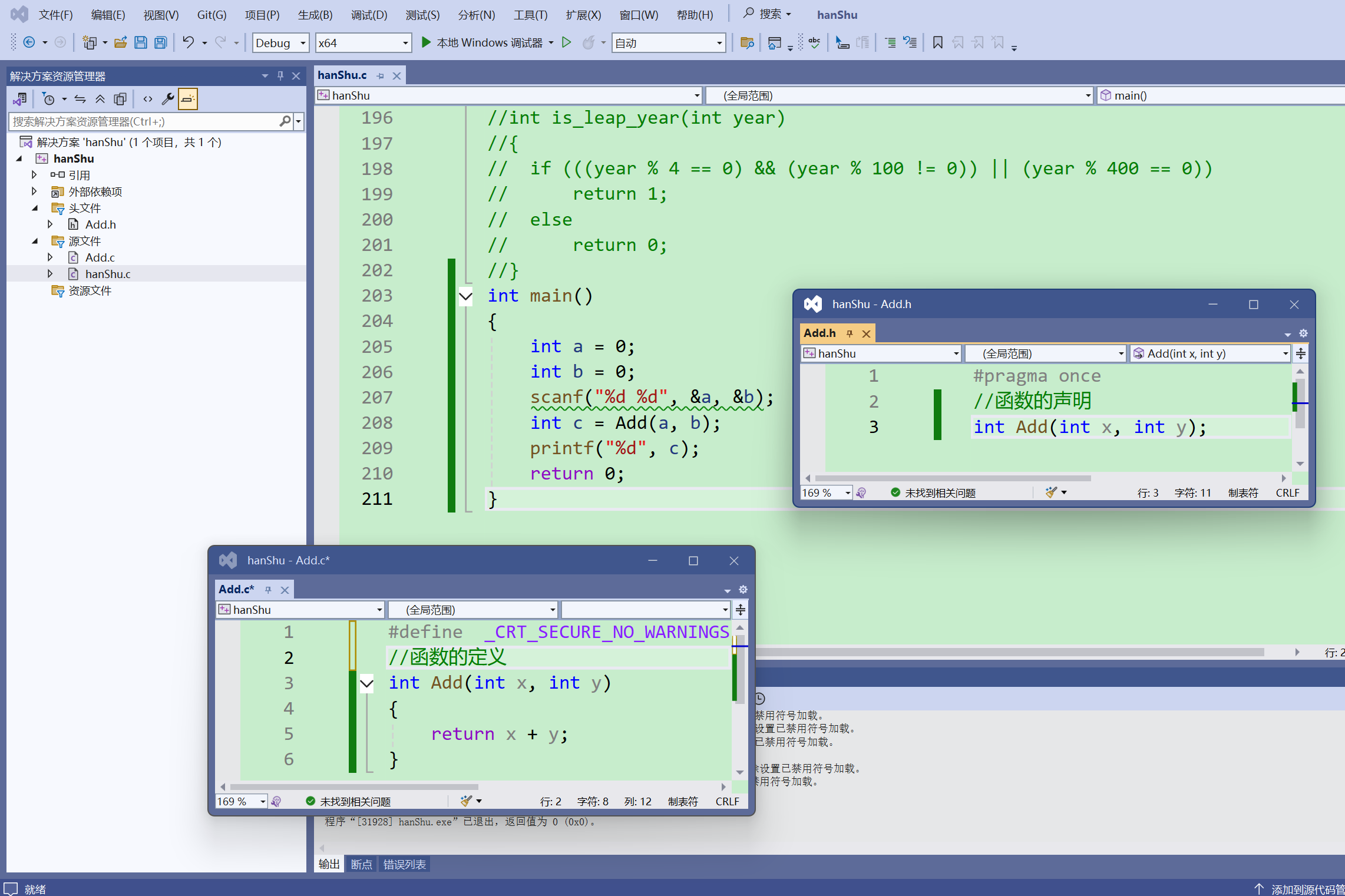Click split editor icon in Add.h window

pyautogui.click(x=1301, y=353)
